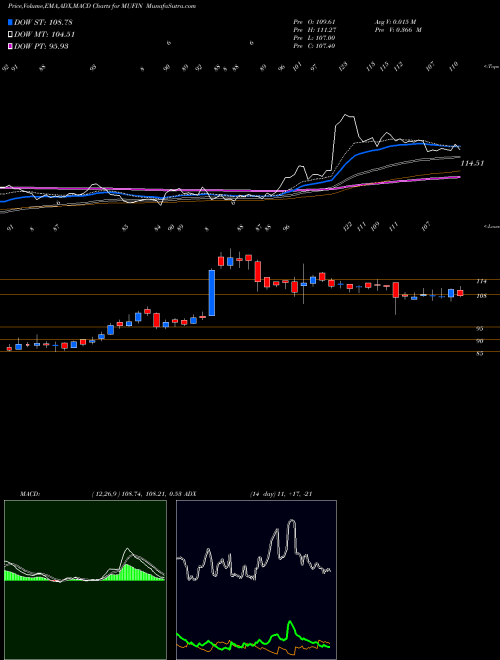
Task: Click the 'MACD:' panel heading
Action: coord(29,494)
